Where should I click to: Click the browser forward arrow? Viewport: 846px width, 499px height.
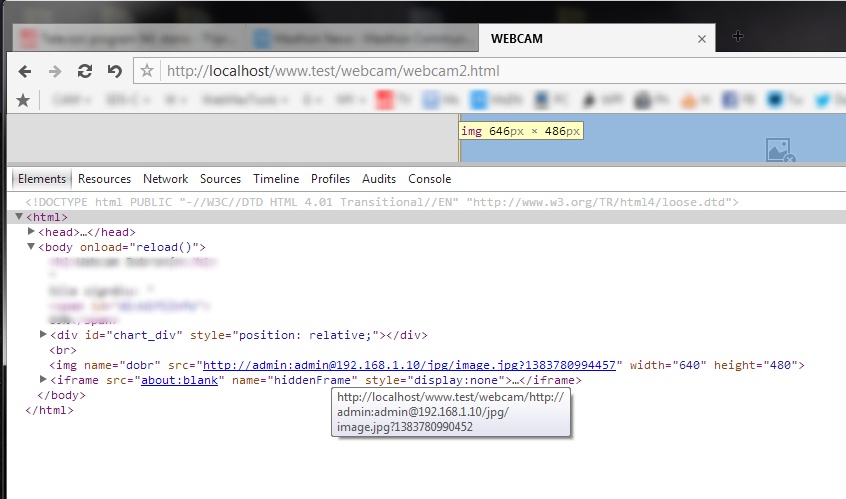(x=55, y=71)
